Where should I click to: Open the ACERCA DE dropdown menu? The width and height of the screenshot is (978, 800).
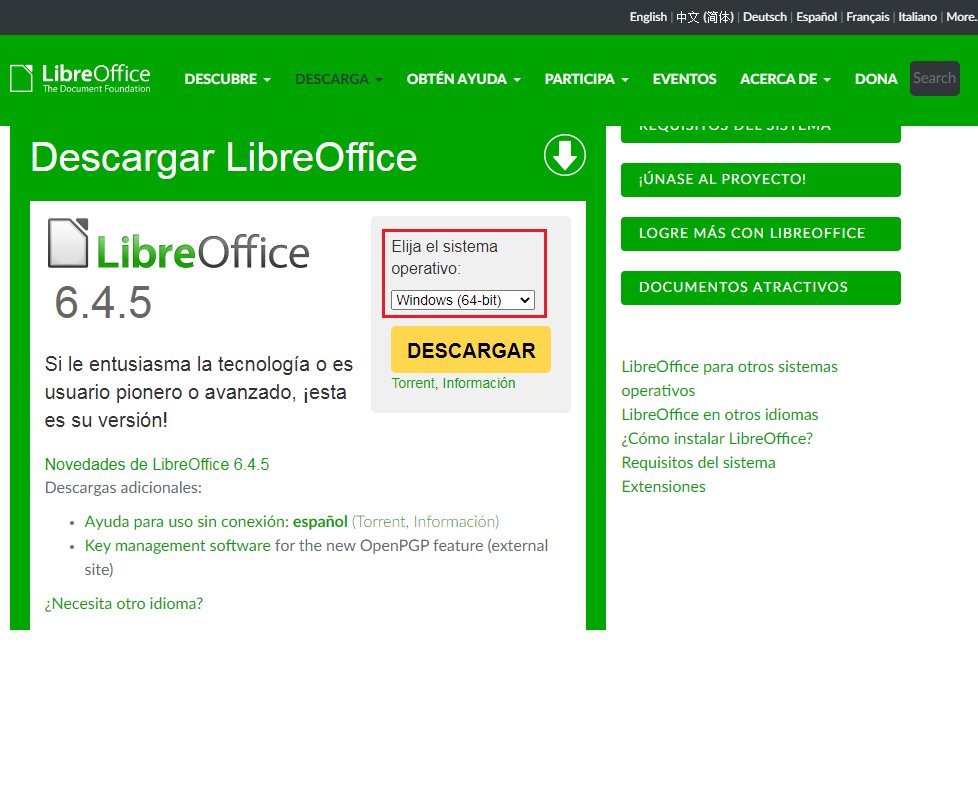[785, 79]
